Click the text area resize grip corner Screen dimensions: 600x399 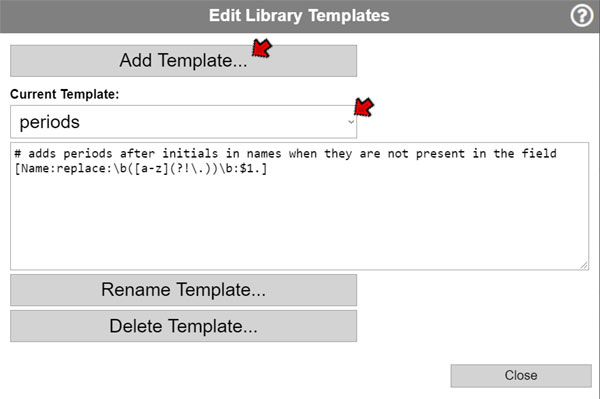[x=584, y=265]
